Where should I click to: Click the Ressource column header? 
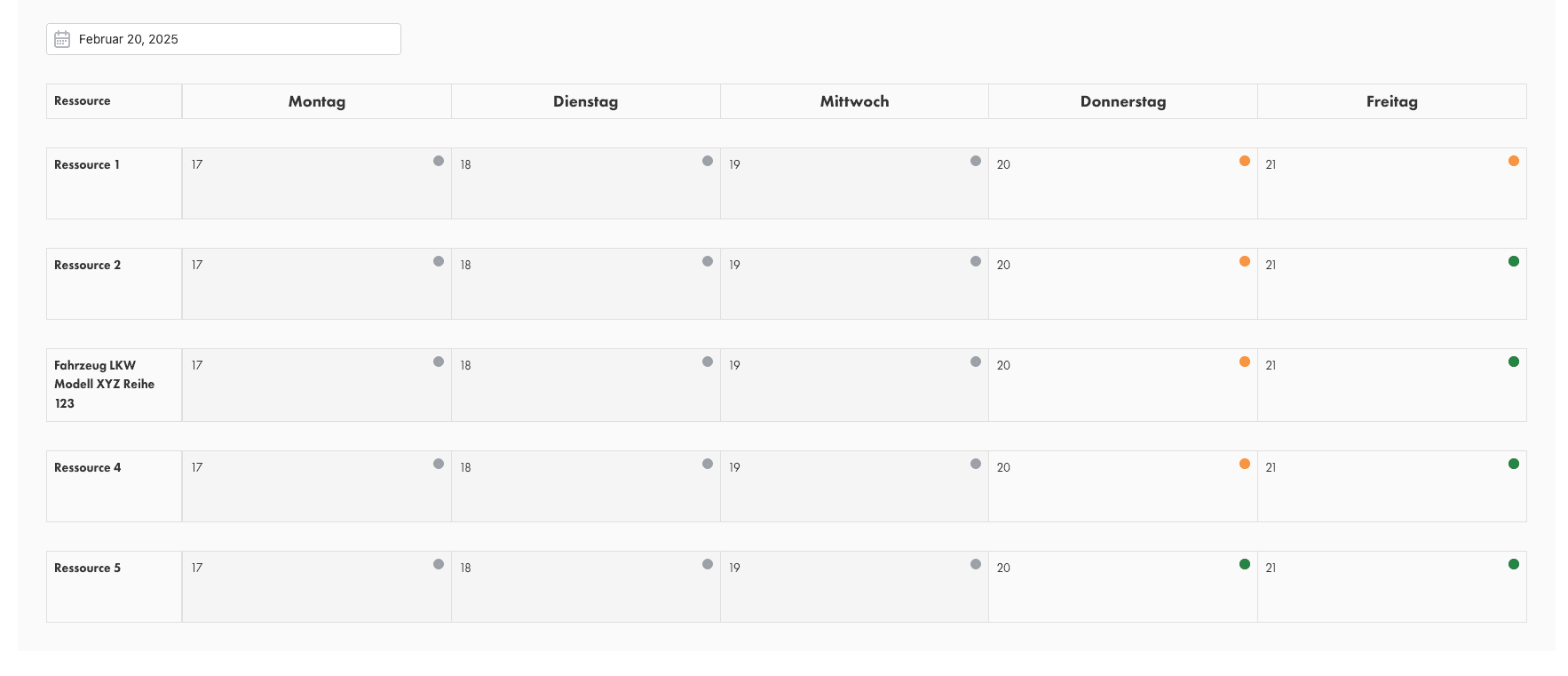coord(83,101)
